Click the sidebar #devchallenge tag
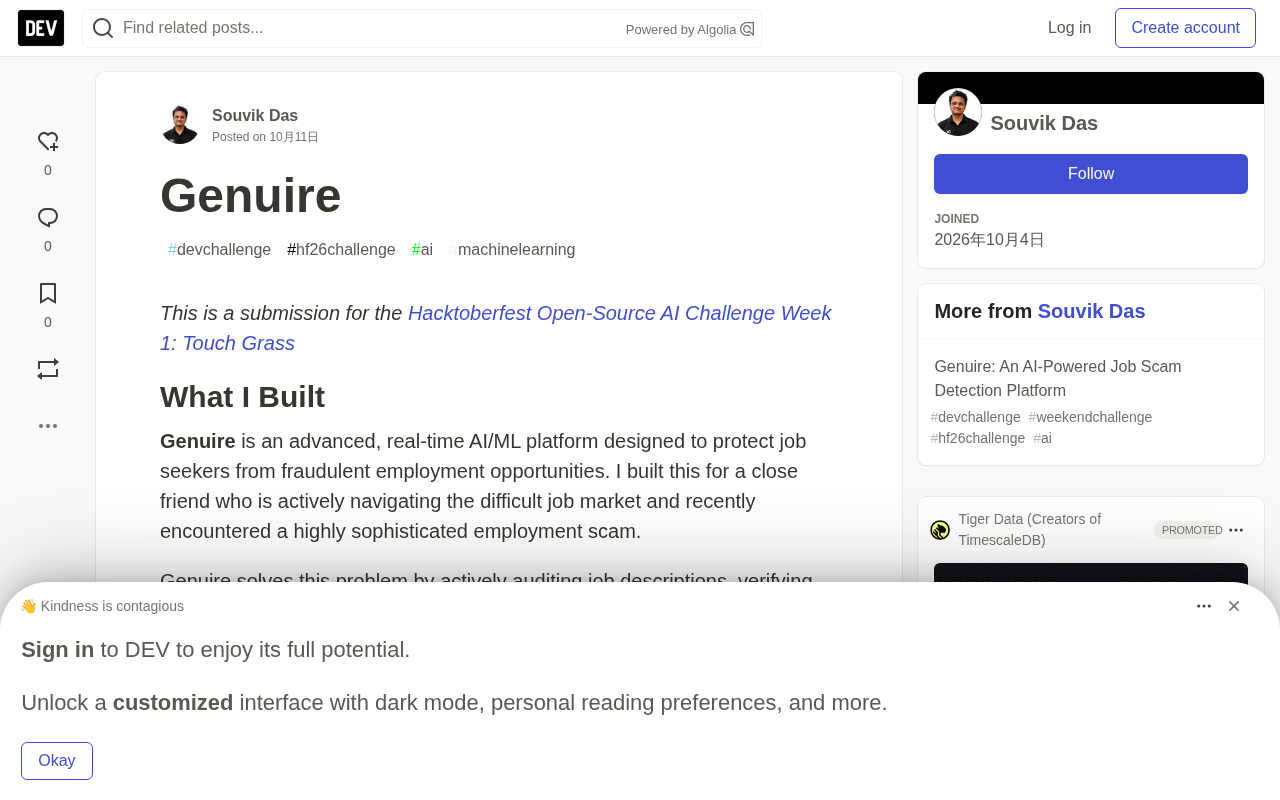This screenshot has height=800, width=1280. 975,417
